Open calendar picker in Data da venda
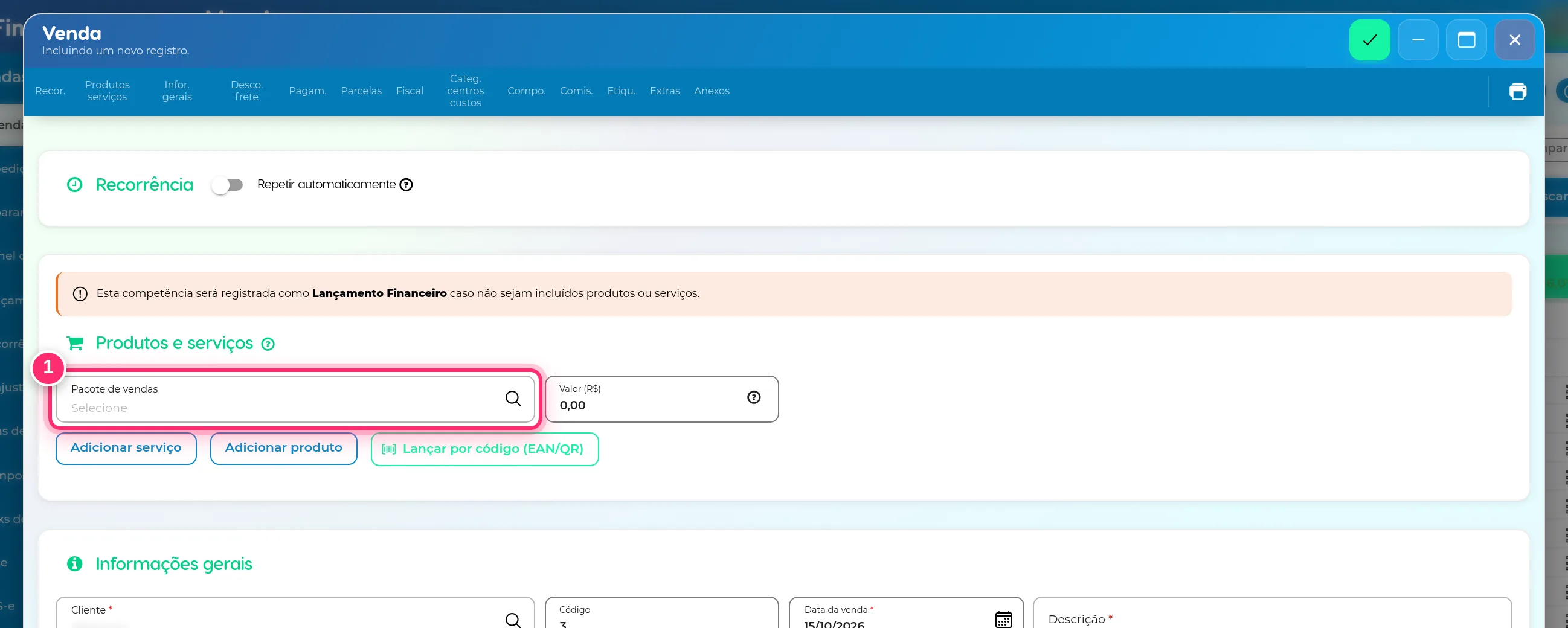 [x=1003, y=619]
